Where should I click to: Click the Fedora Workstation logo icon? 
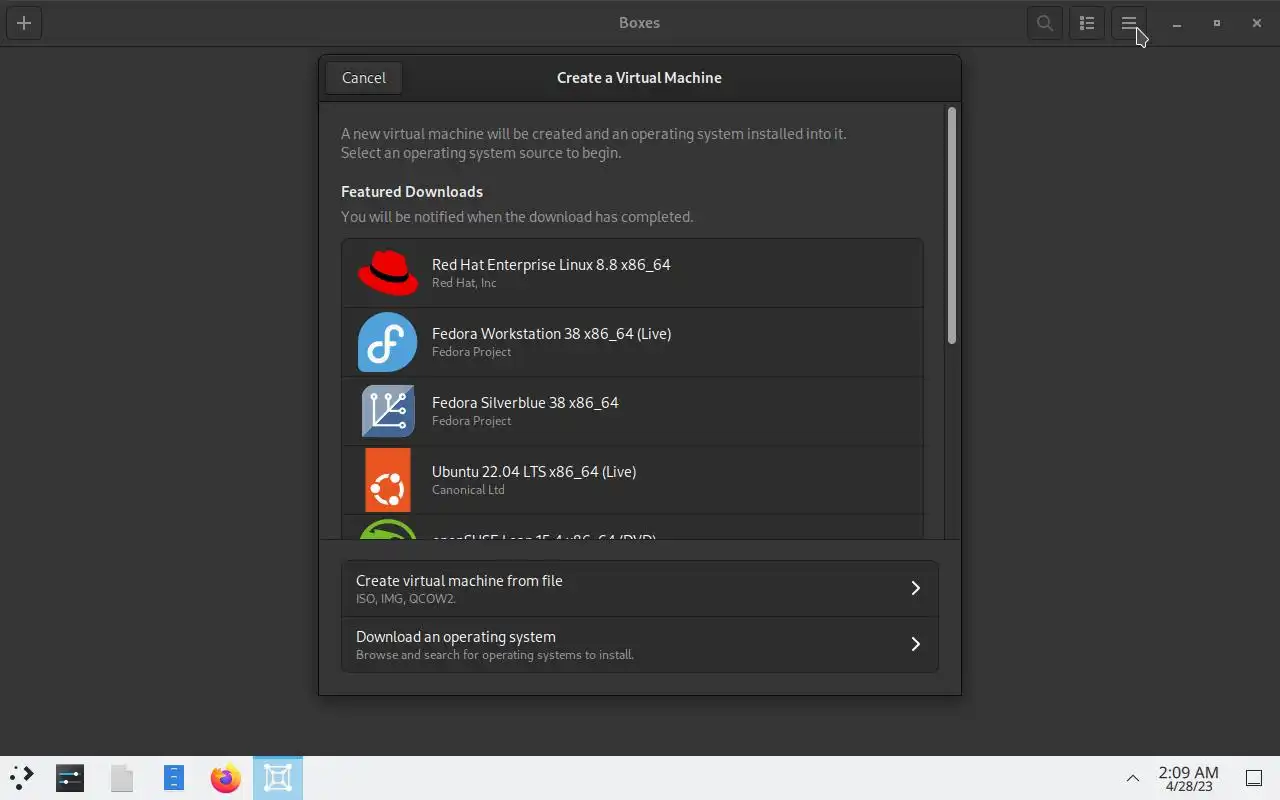point(388,342)
